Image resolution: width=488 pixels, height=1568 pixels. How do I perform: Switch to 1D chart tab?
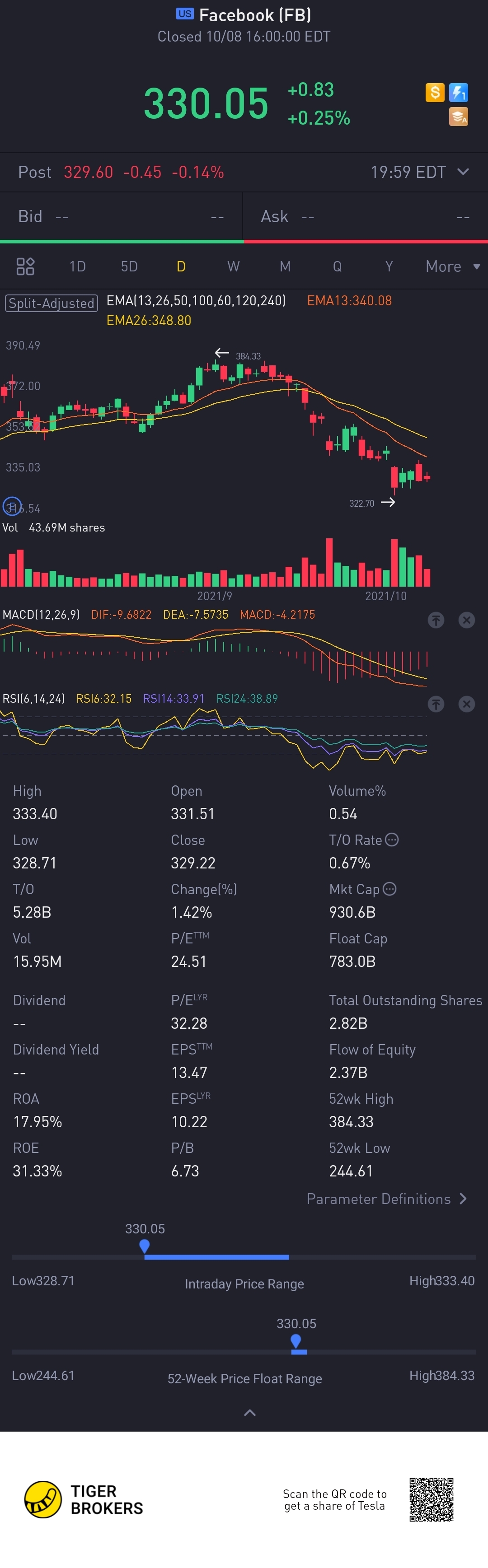tap(77, 266)
